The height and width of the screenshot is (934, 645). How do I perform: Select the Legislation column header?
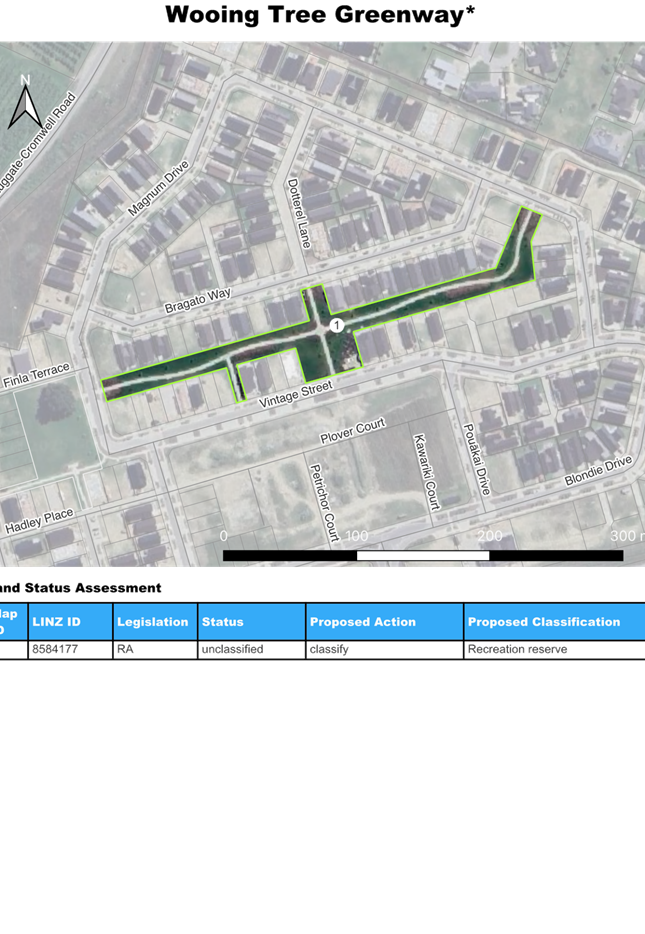click(x=154, y=622)
